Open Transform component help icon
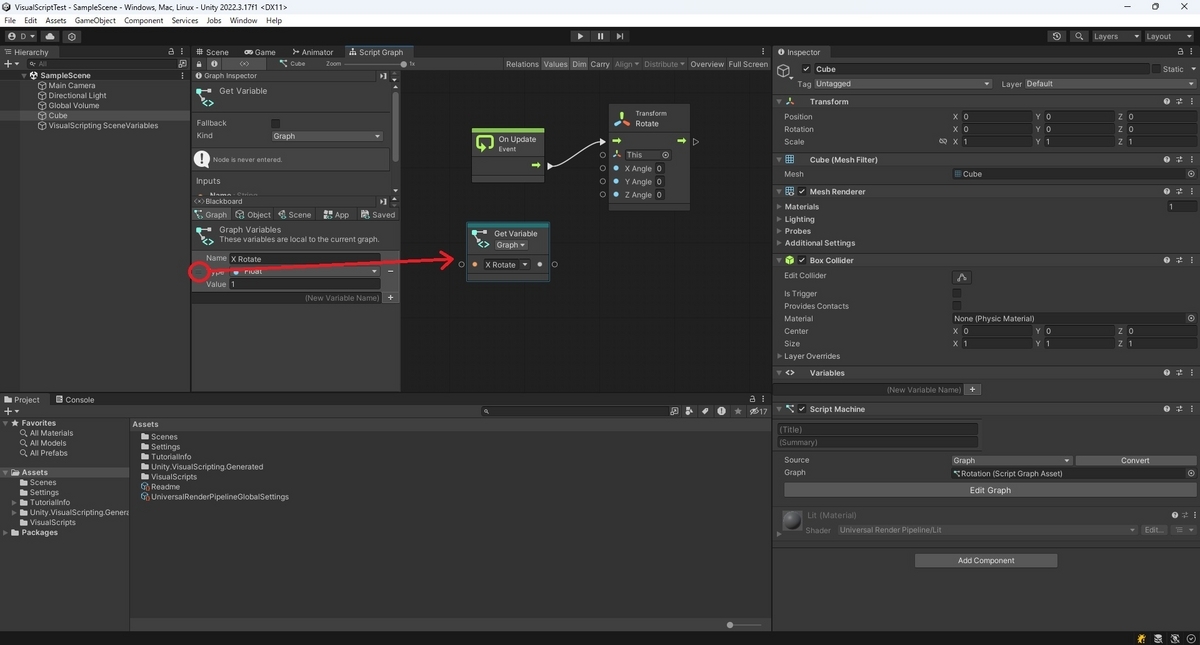The image size is (1200, 645). point(1167,102)
